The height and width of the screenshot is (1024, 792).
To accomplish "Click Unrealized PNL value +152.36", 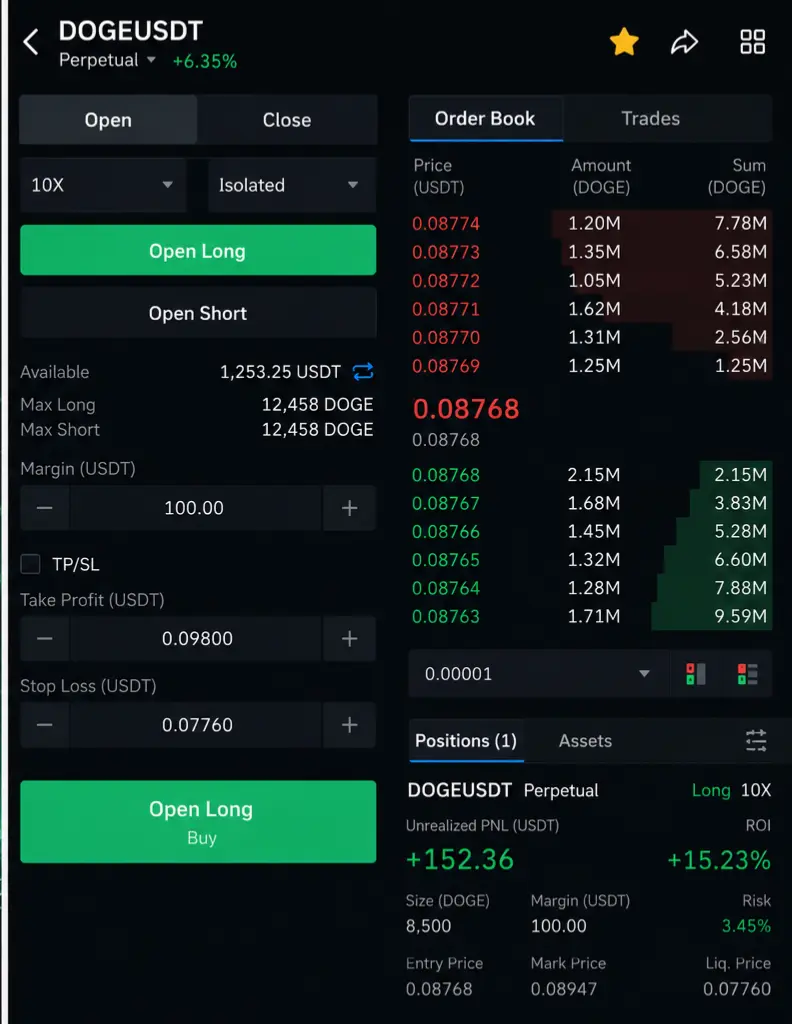I will (460, 859).
